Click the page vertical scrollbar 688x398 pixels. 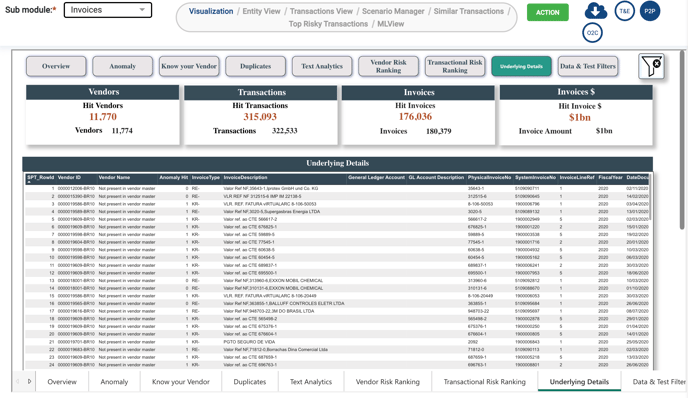[x=682, y=140]
